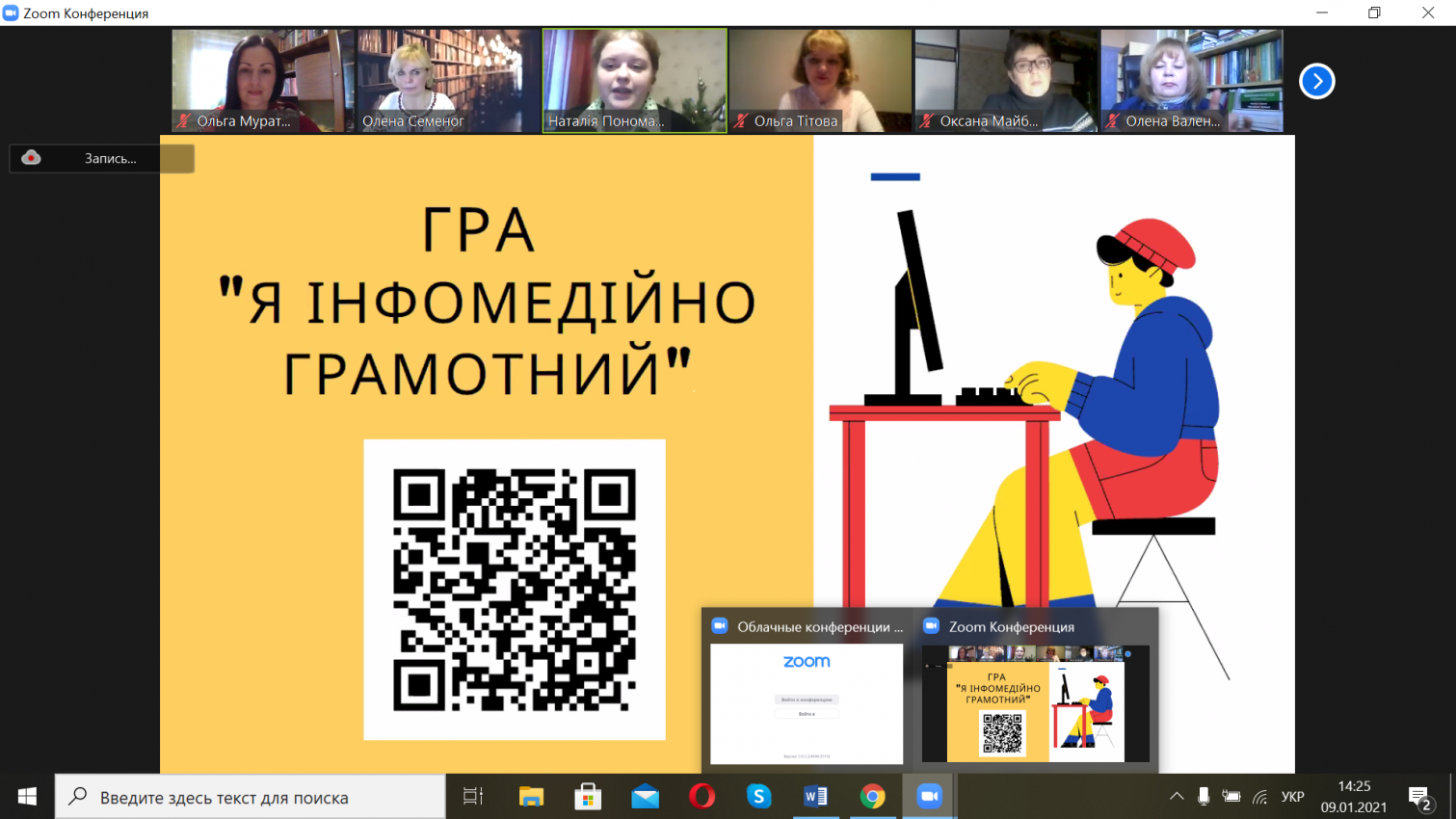Open Skype from taskbar

click(758, 797)
